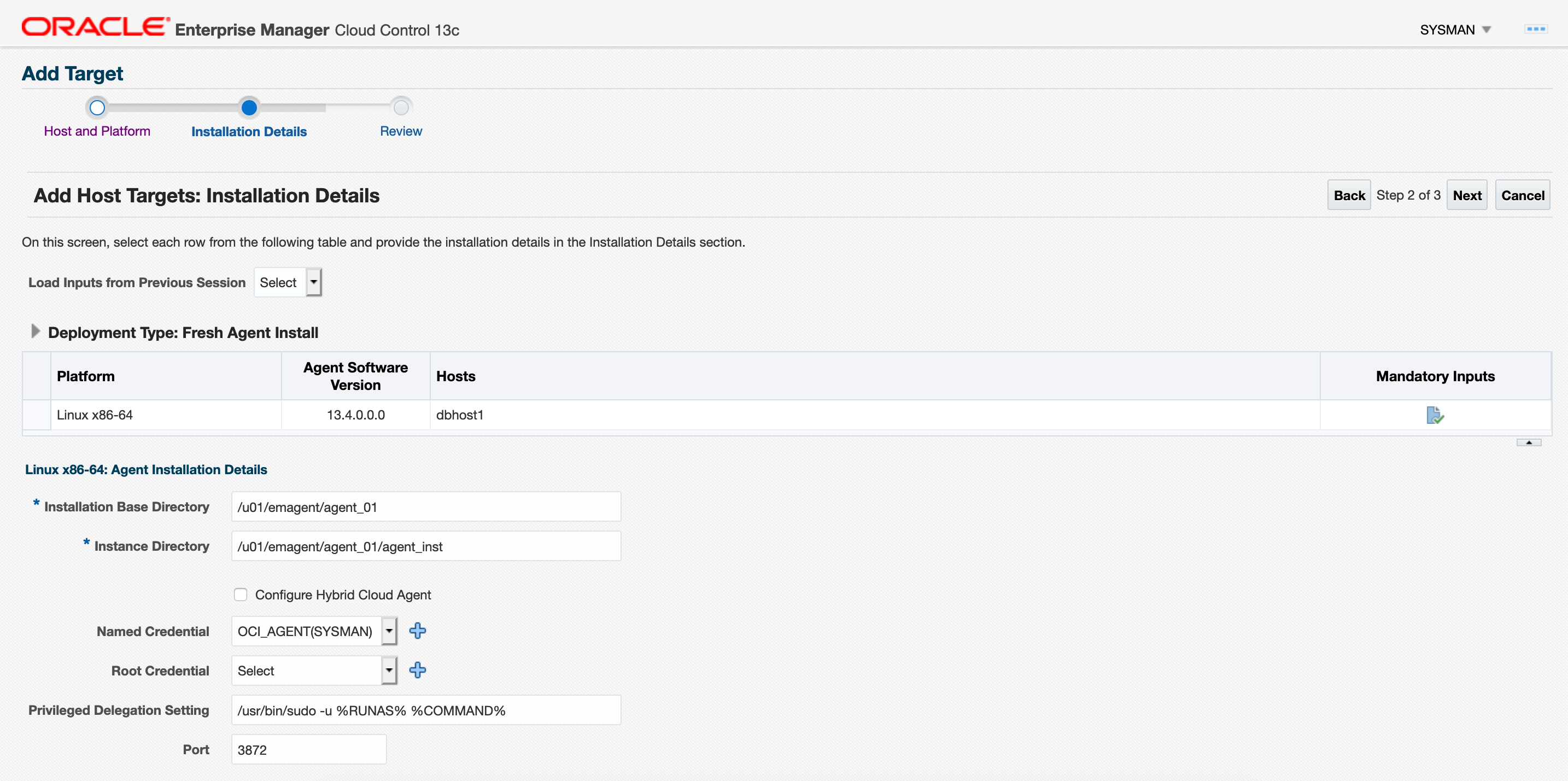Add a new Root Credential plus icon

(x=418, y=670)
